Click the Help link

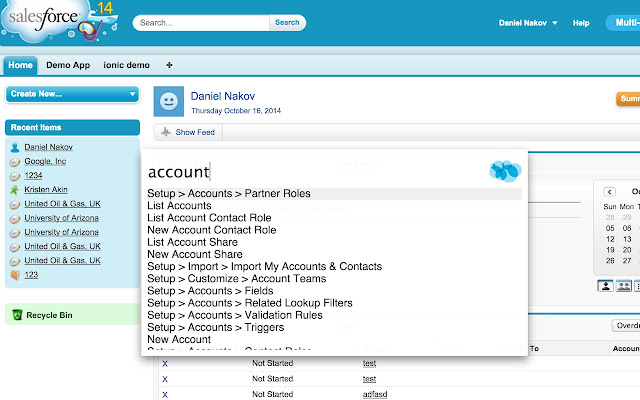coord(581,23)
